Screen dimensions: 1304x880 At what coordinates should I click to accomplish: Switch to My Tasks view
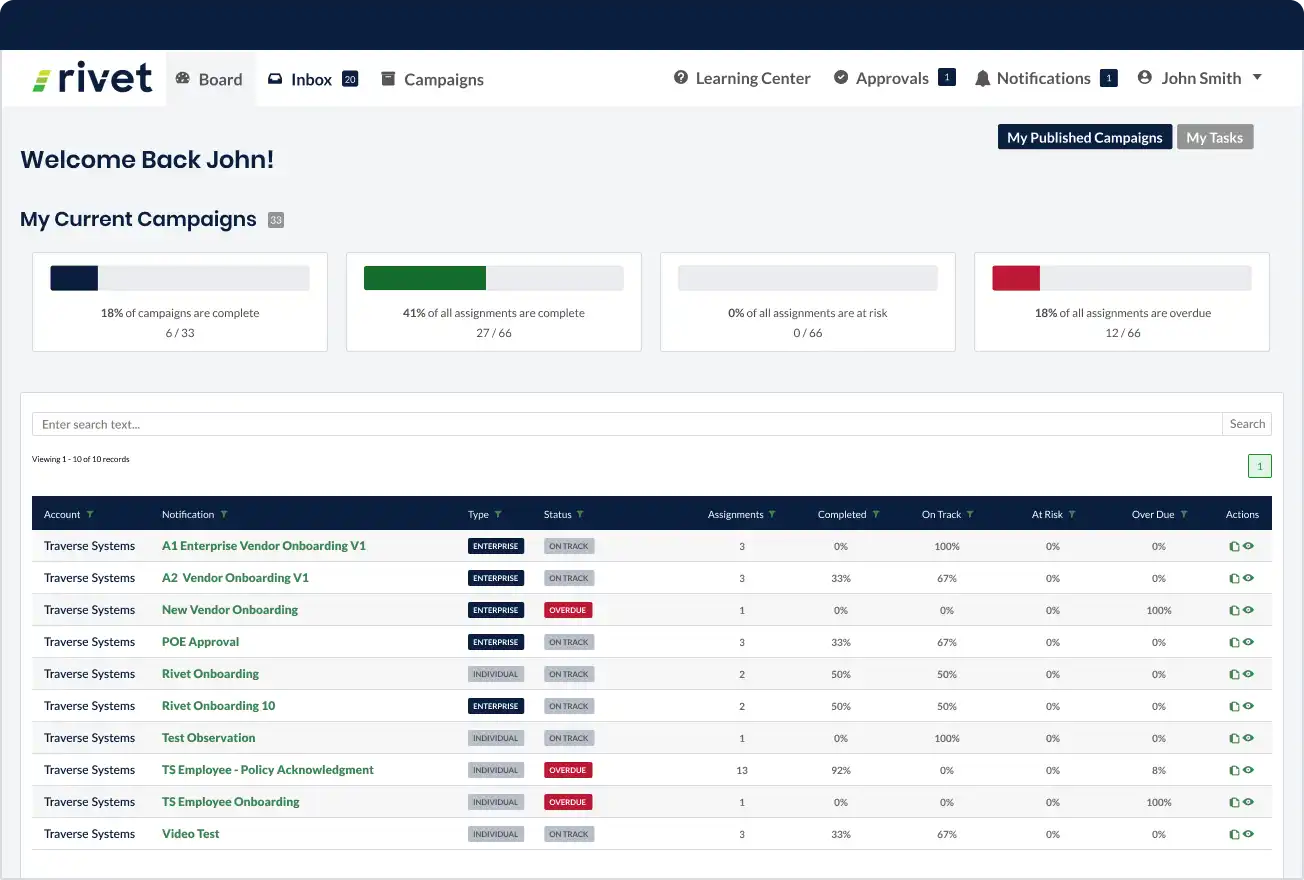[x=1215, y=137]
